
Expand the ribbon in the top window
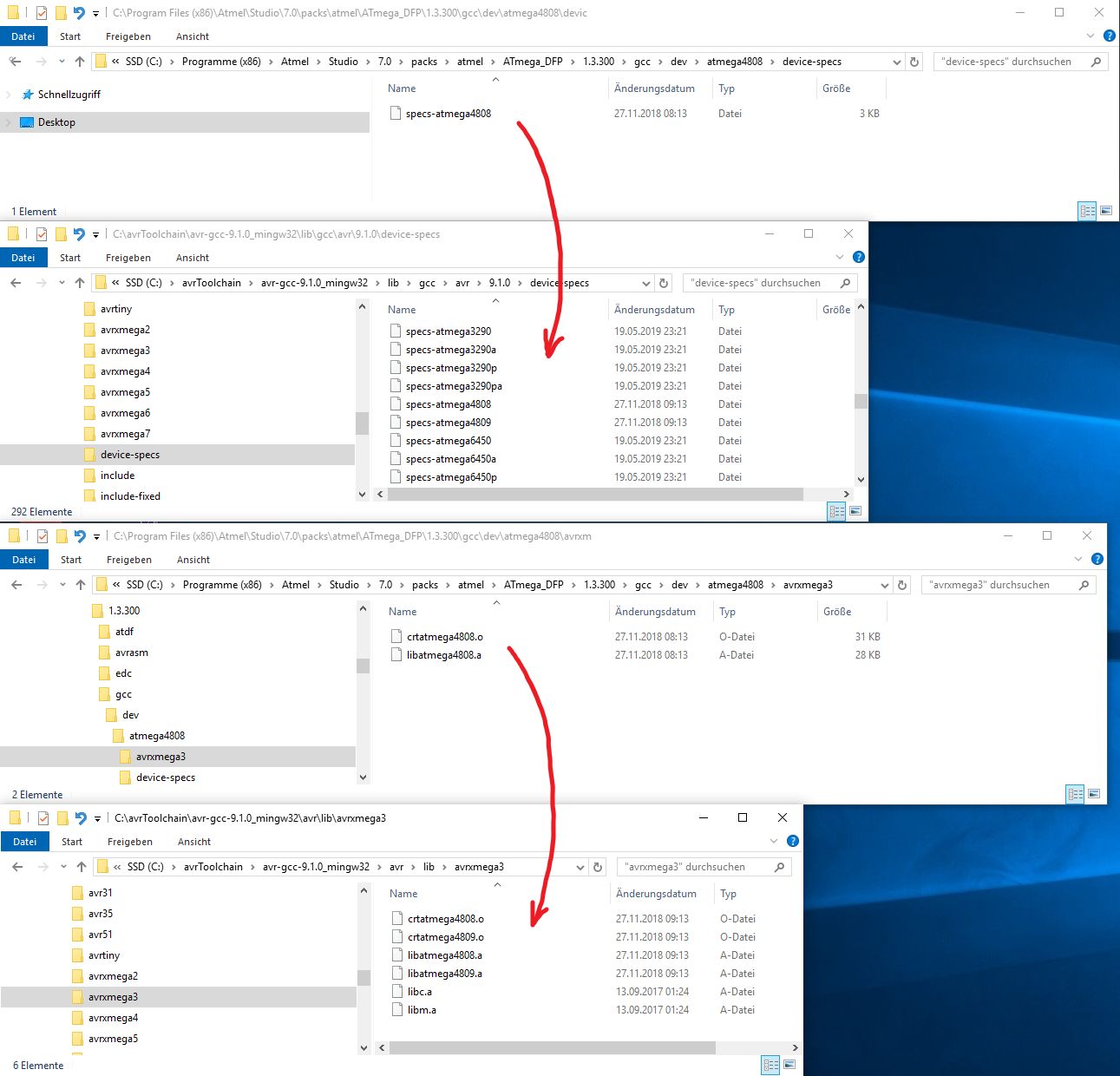1091,36
